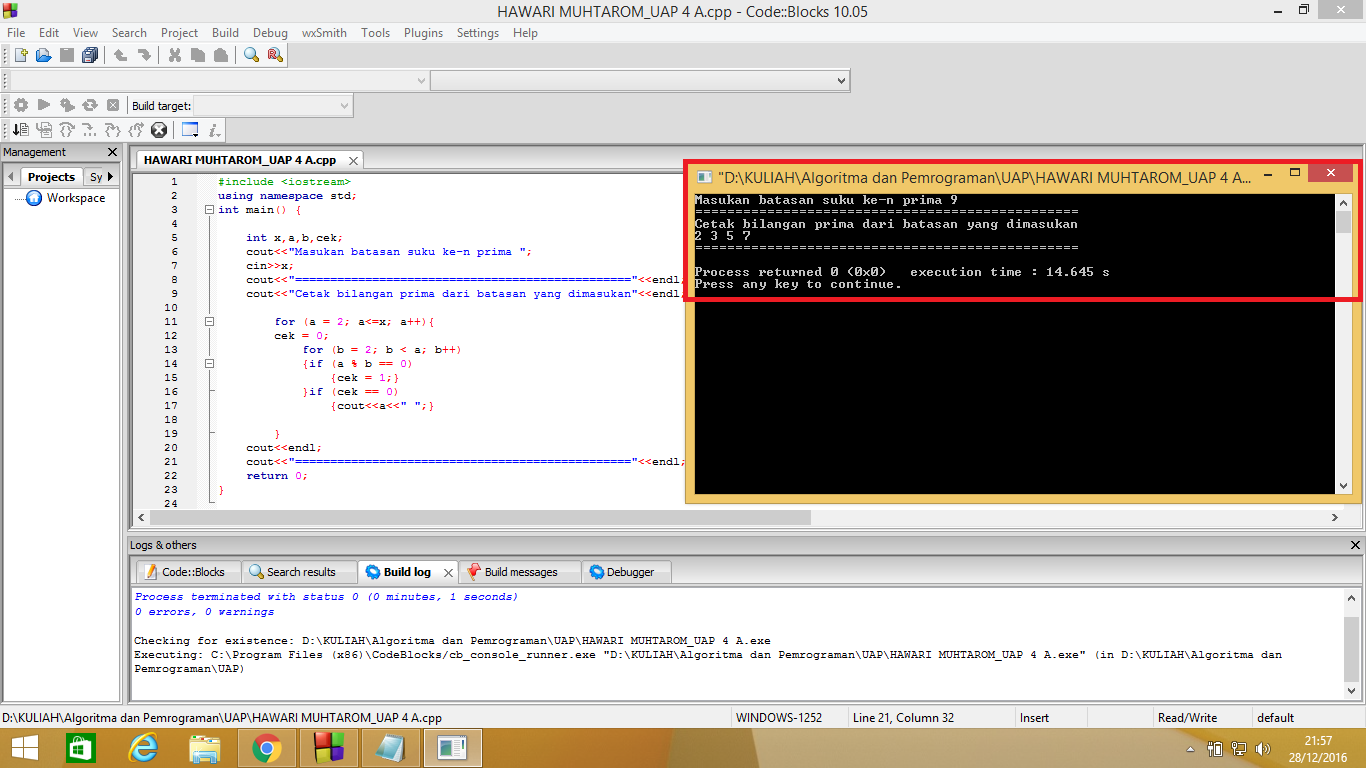Open the Search menu

click(x=129, y=33)
